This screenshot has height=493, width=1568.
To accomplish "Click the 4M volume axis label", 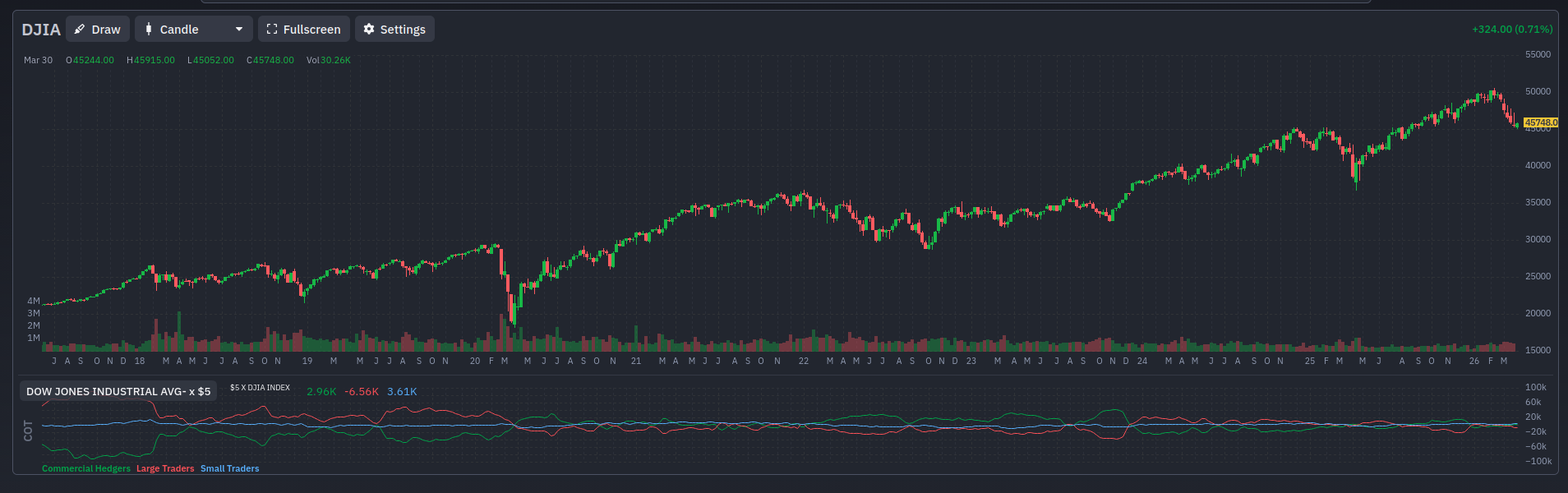I will tap(34, 301).
